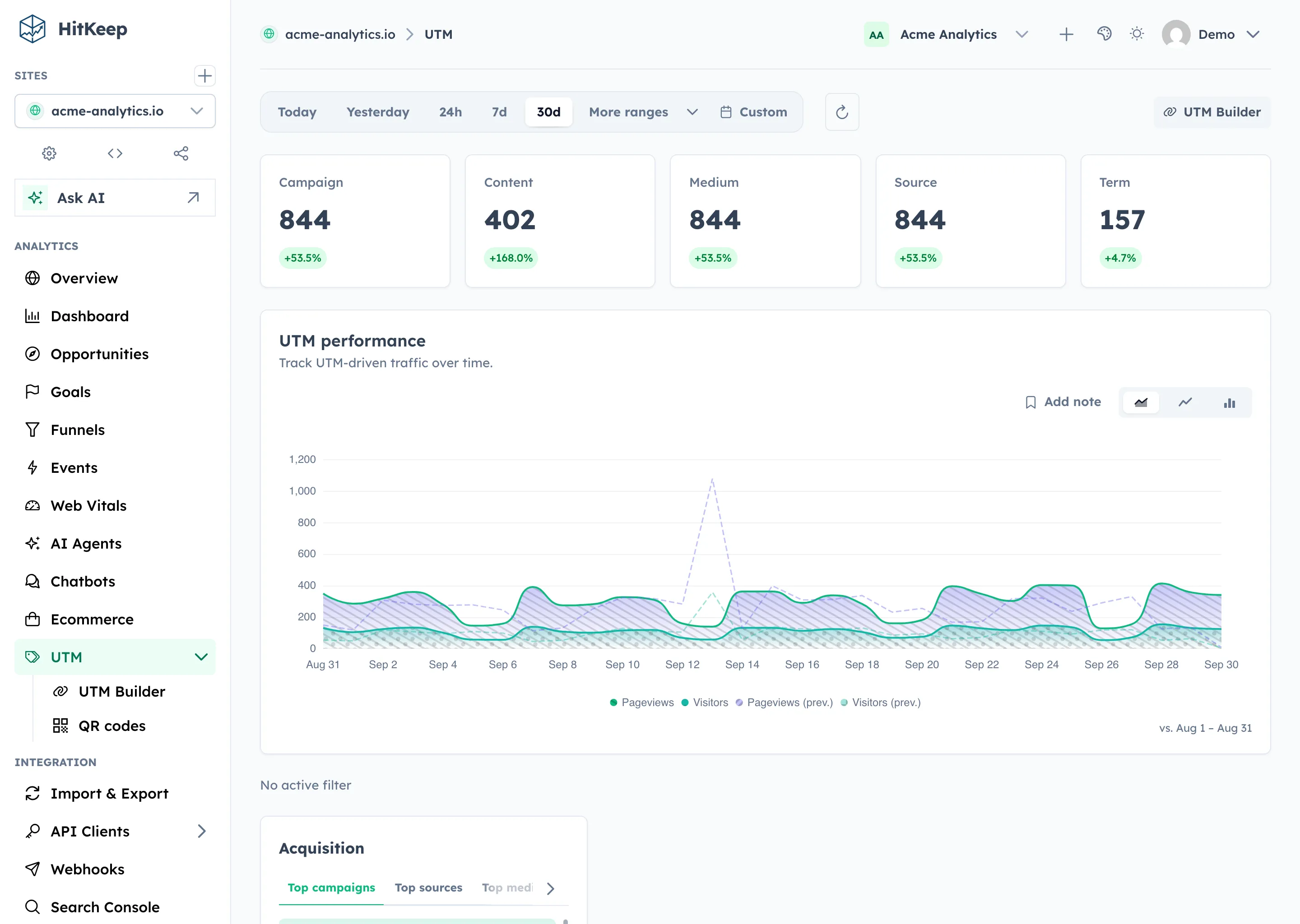Expand More ranges dropdown
Viewport: 1300px width, 924px height.
click(643, 112)
